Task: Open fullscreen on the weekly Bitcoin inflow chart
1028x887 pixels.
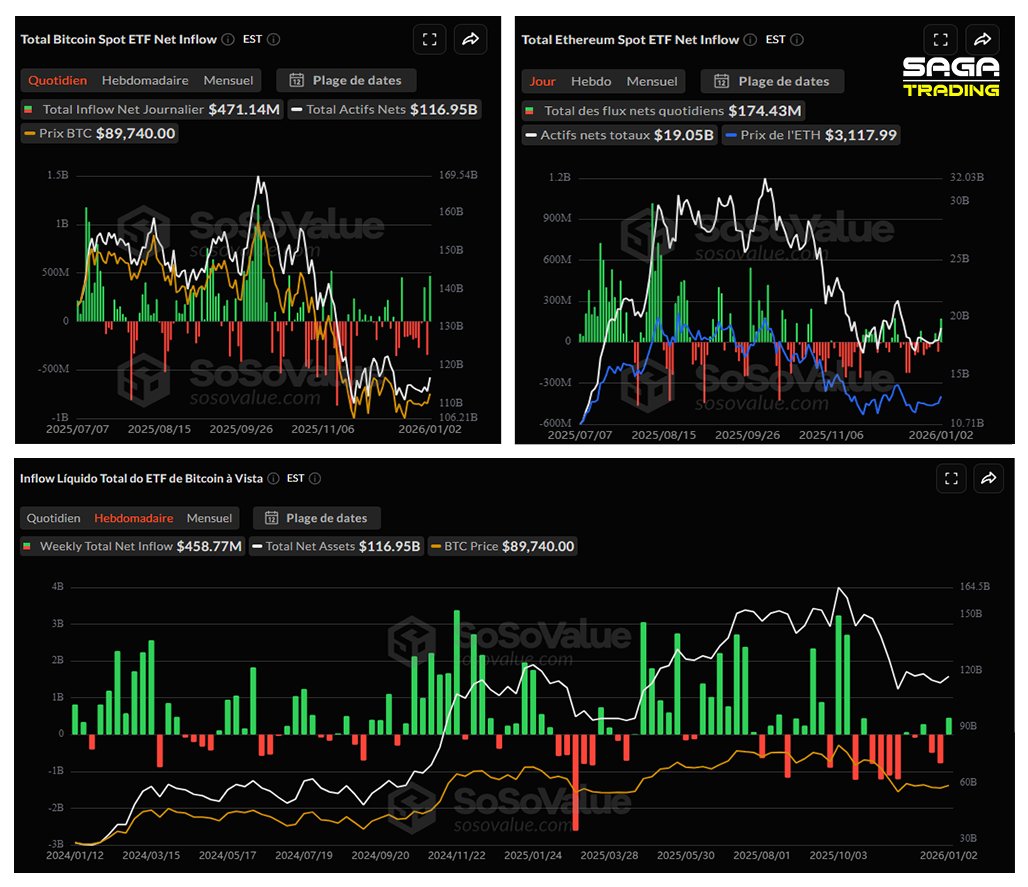Action: coord(951,478)
